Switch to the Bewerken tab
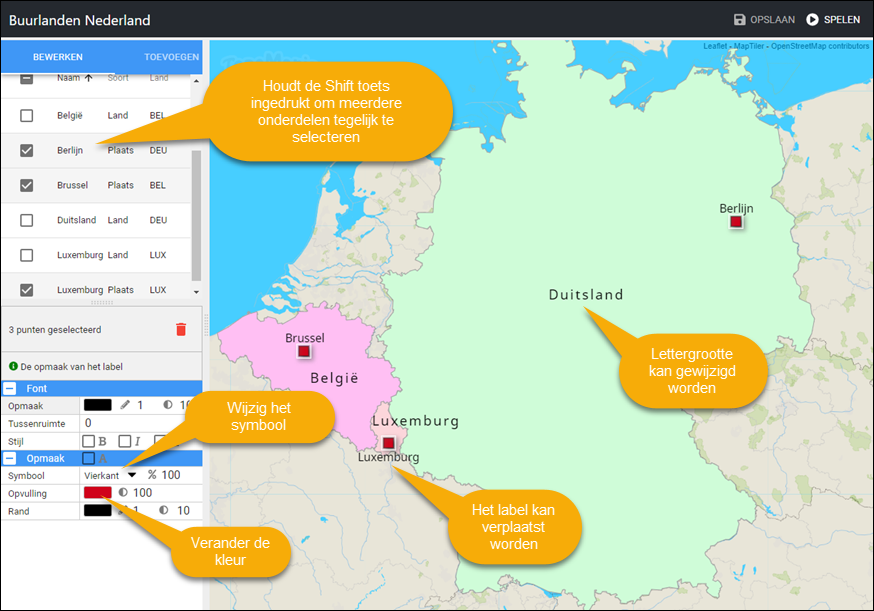Viewport: 874px width, 611px height. [x=58, y=57]
